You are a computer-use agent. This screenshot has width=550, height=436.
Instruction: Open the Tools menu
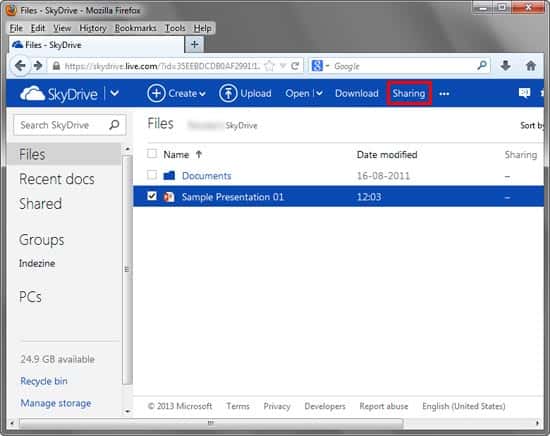click(175, 28)
